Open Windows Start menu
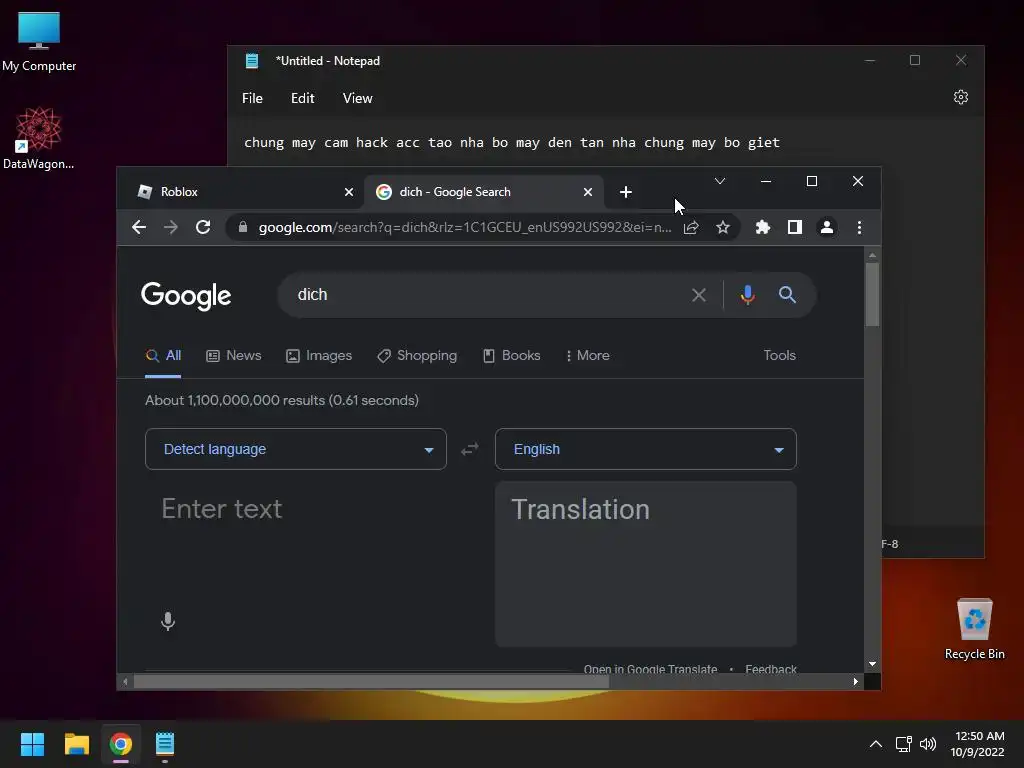 [x=32, y=744]
